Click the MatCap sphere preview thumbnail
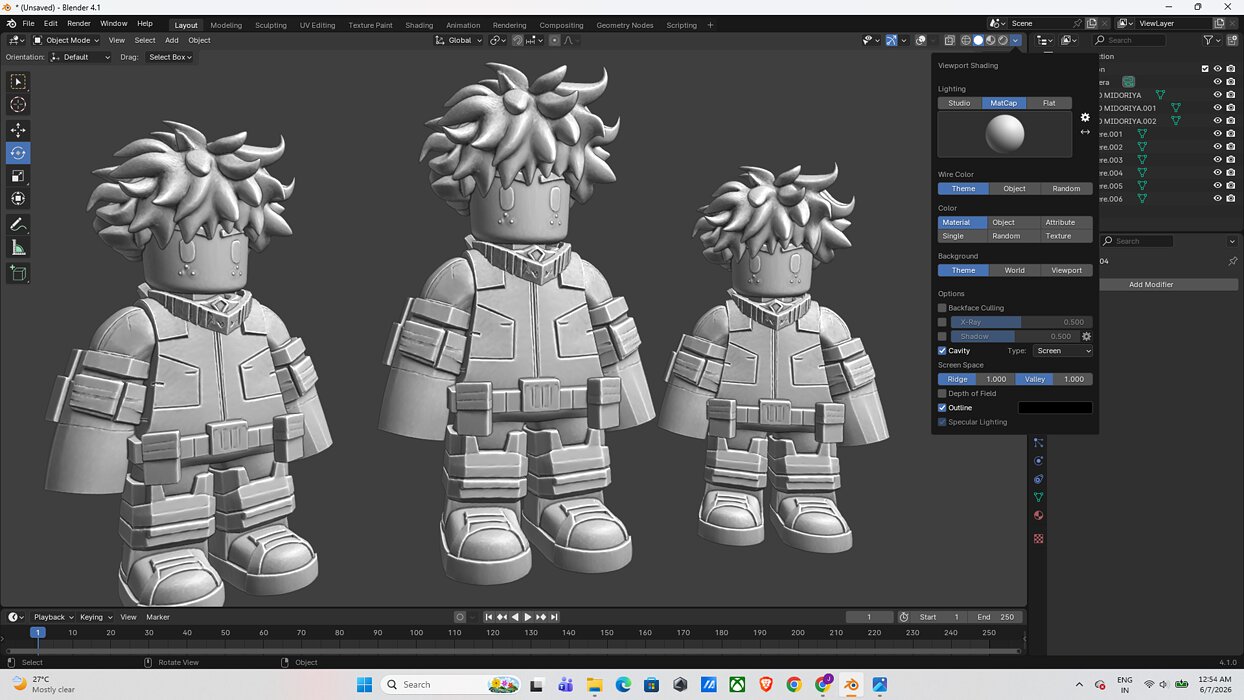1244x700 pixels. click(x=1005, y=134)
